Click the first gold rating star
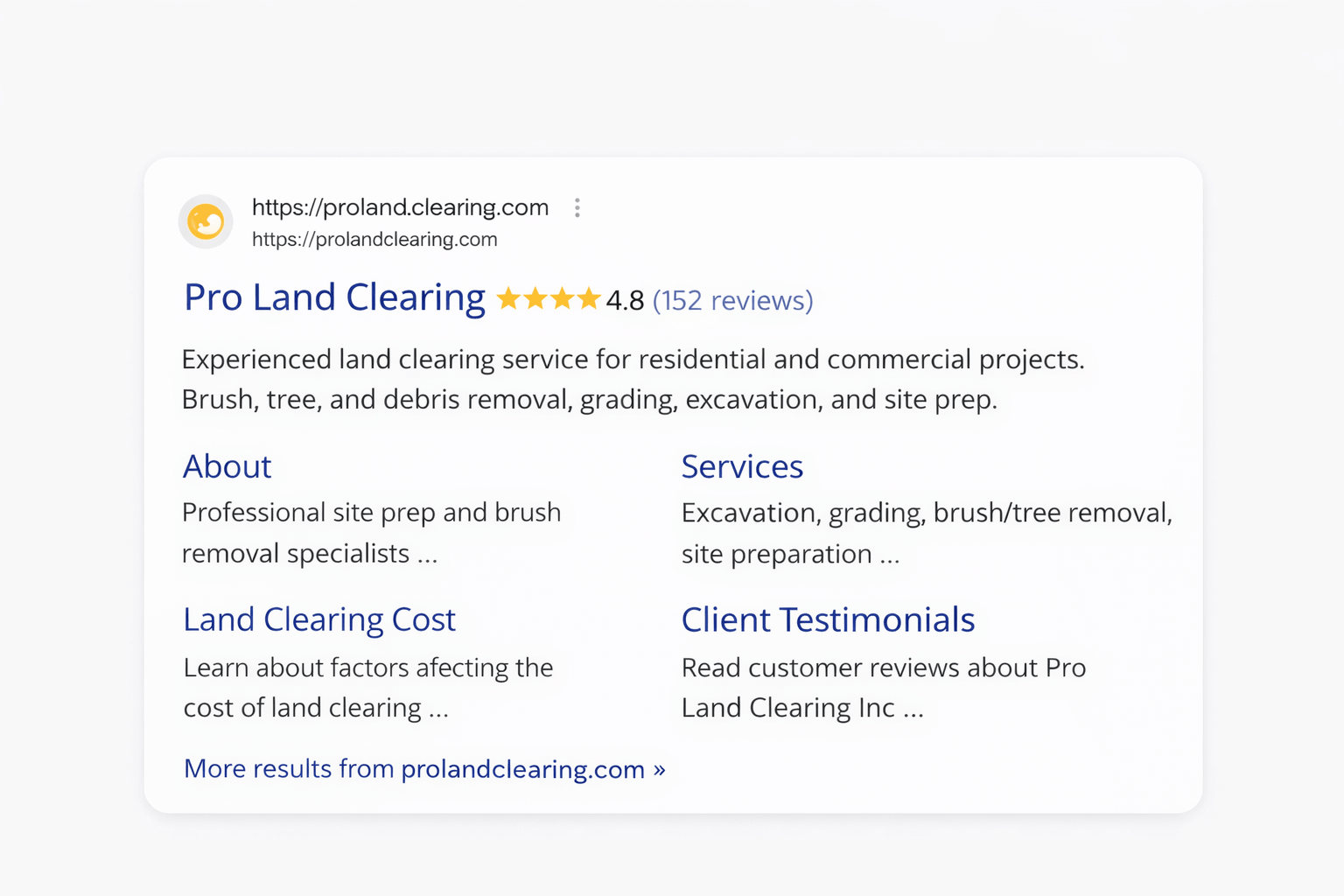The width and height of the screenshot is (1344, 896). (x=509, y=299)
